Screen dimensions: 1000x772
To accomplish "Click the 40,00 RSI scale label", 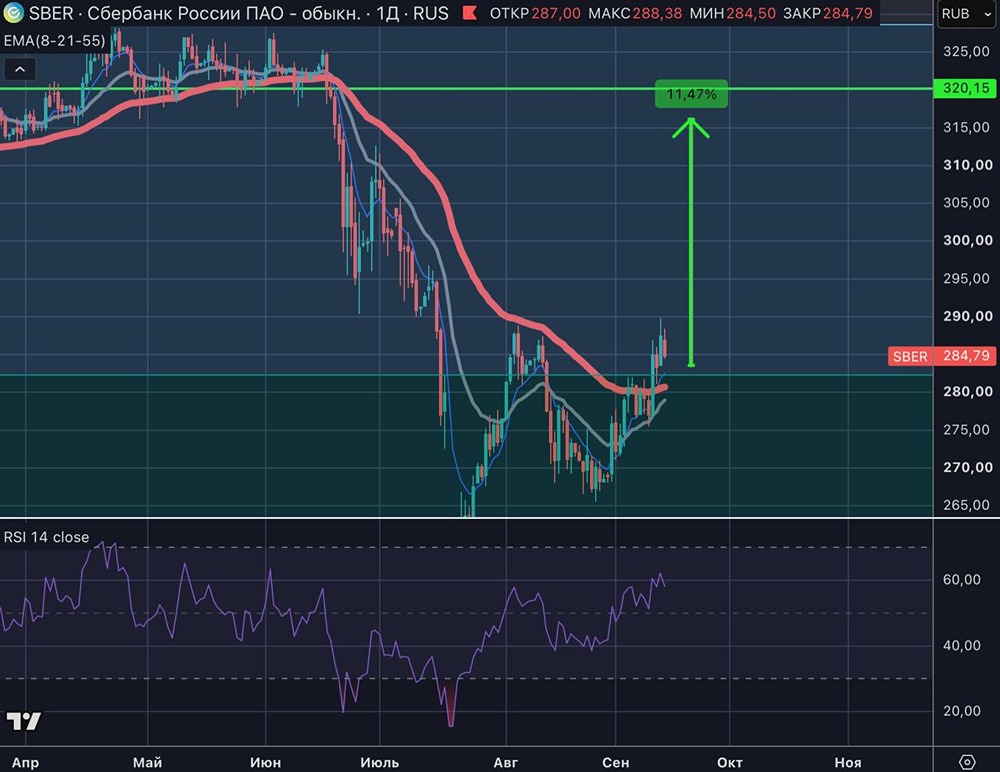I will (962, 645).
